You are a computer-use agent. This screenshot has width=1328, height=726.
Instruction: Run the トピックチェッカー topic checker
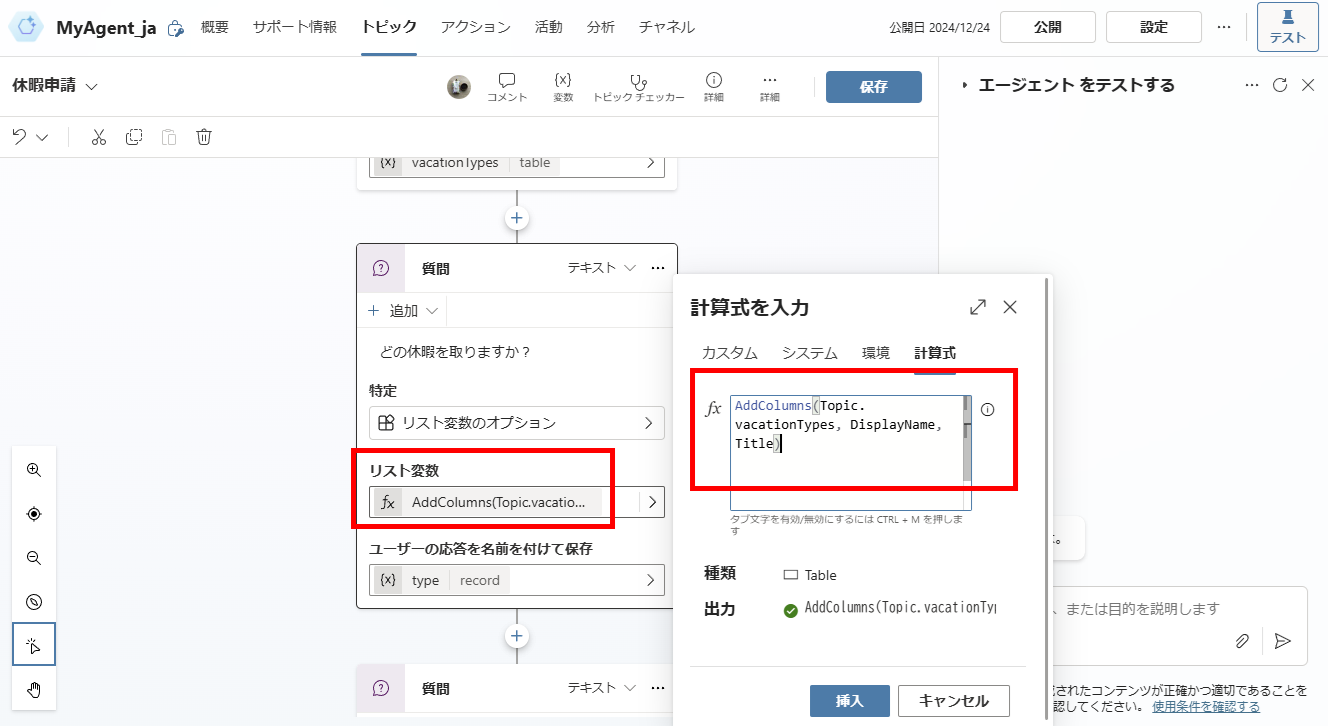[638, 86]
